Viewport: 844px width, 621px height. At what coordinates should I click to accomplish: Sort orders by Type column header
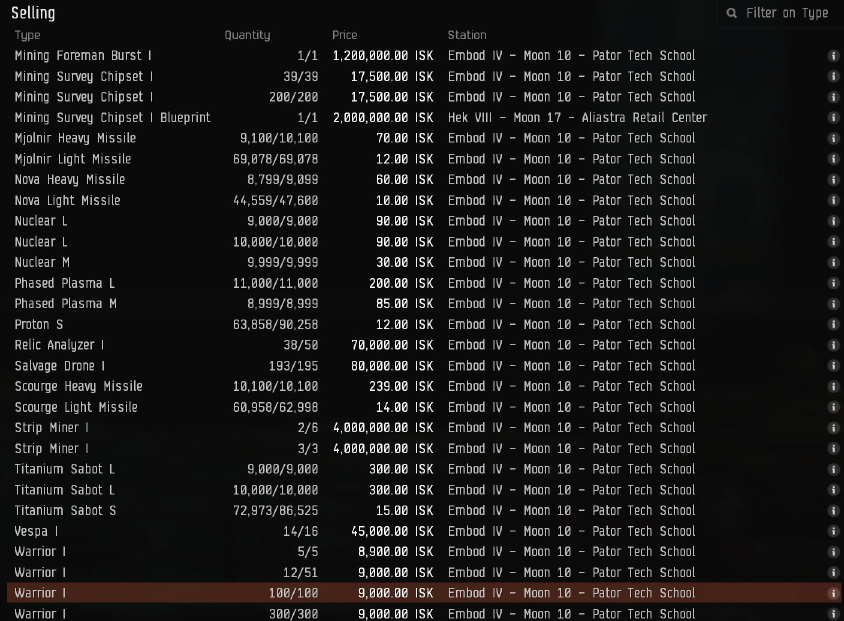coord(27,35)
